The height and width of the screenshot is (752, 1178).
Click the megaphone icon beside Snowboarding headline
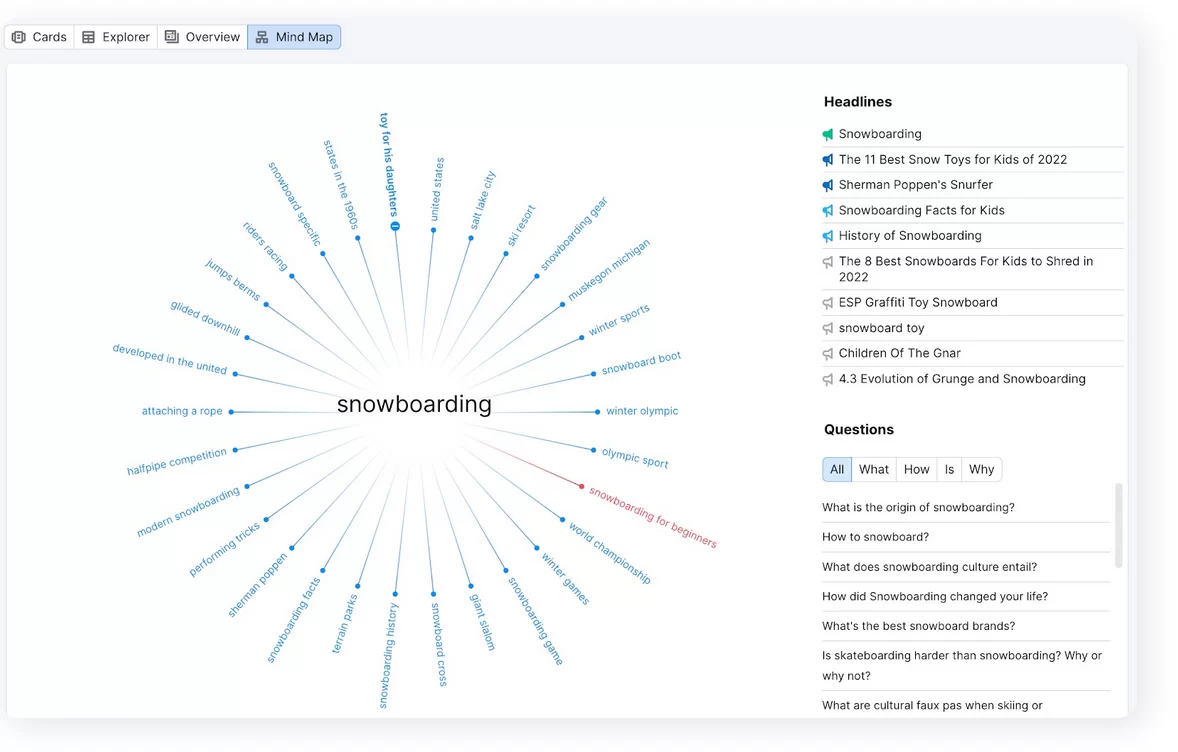coord(828,134)
